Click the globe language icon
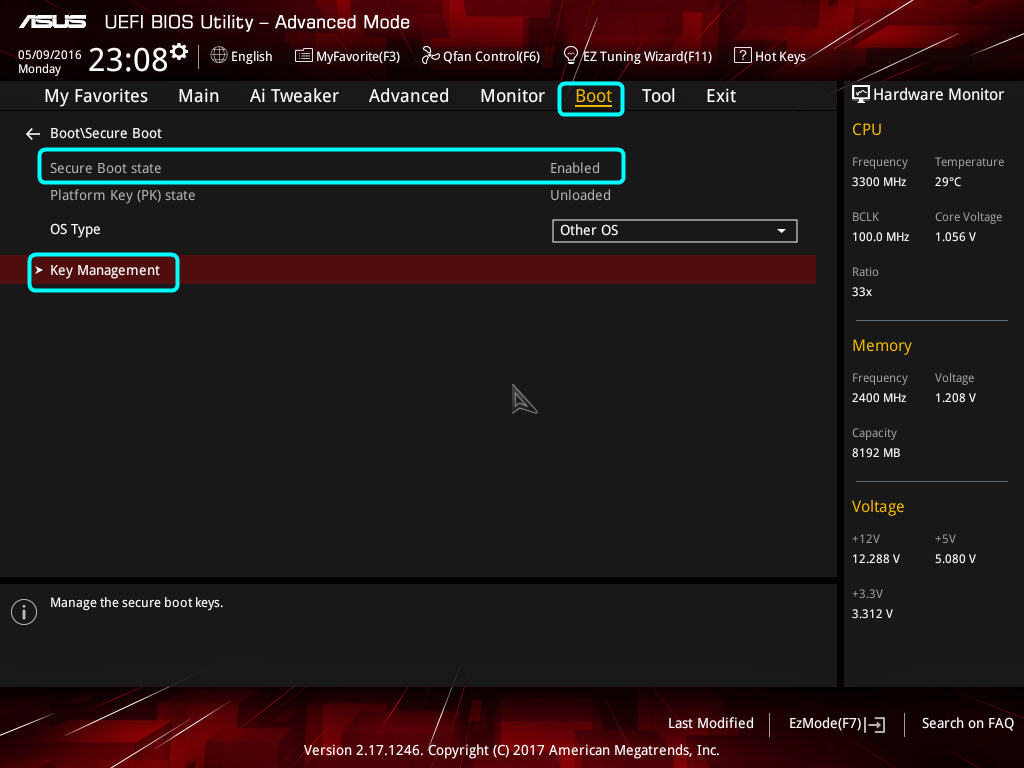This screenshot has height=768, width=1024. [219, 56]
